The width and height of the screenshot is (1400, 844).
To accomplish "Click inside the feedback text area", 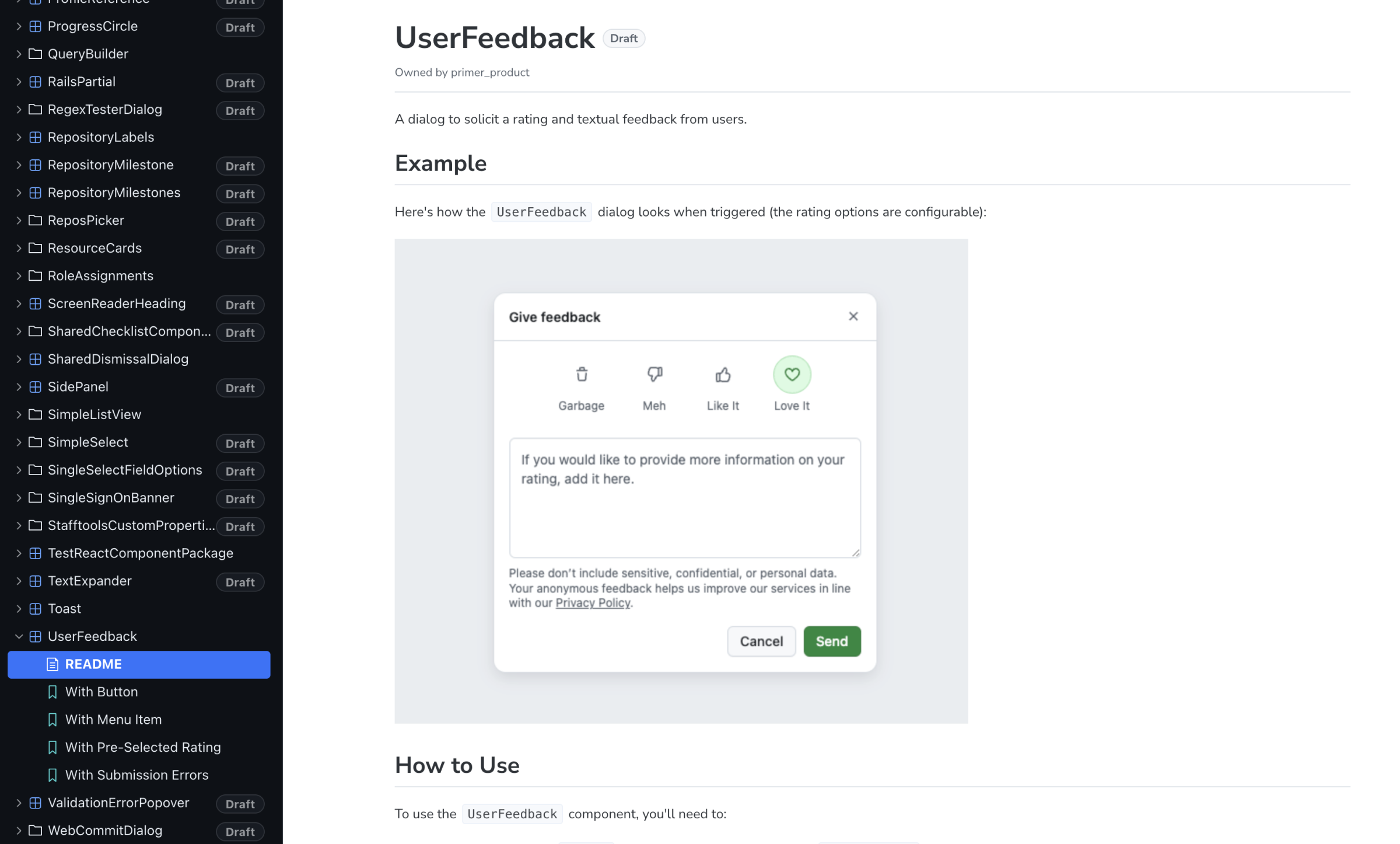I will [685, 497].
